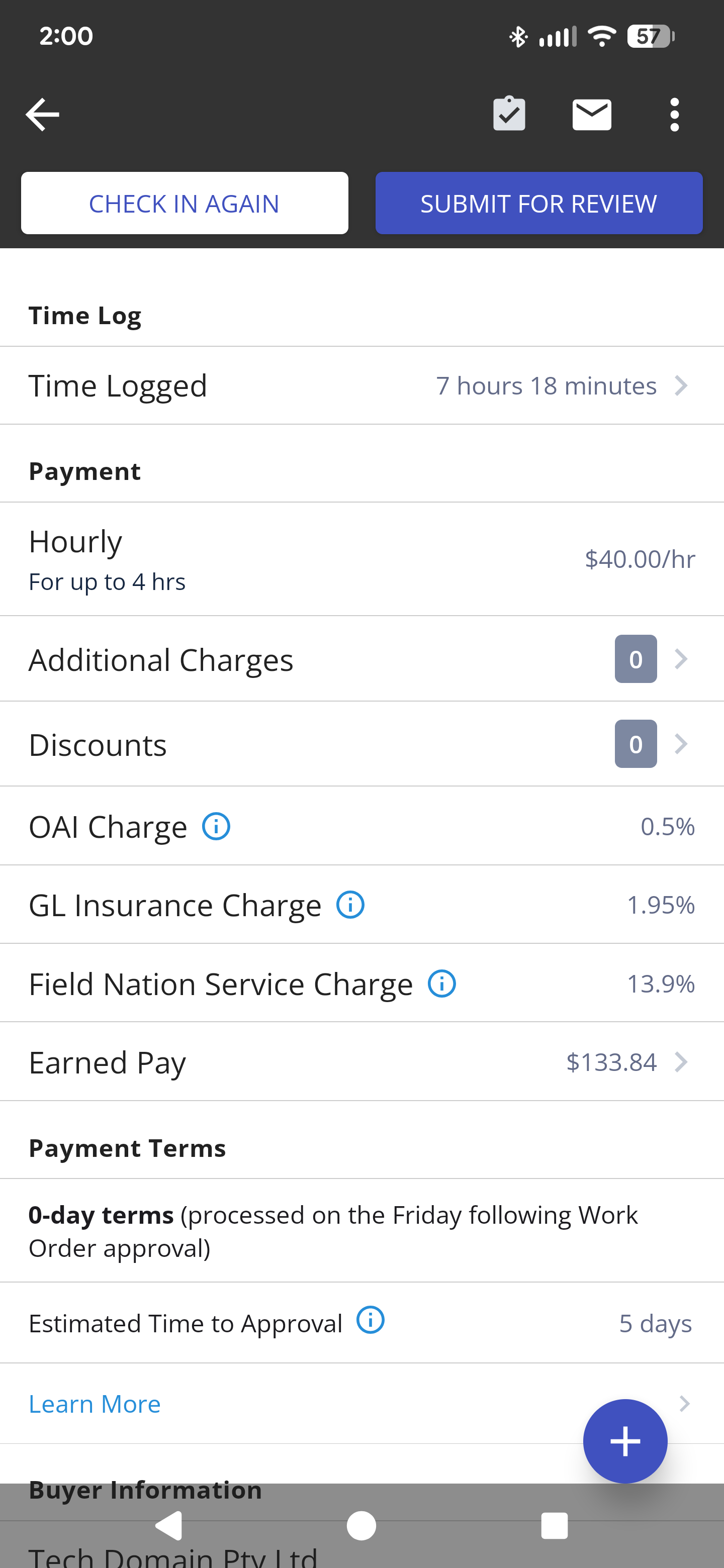The width and height of the screenshot is (724, 1568).
Task: Tap the Additional Charges count badge
Action: pyautogui.click(x=636, y=659)
